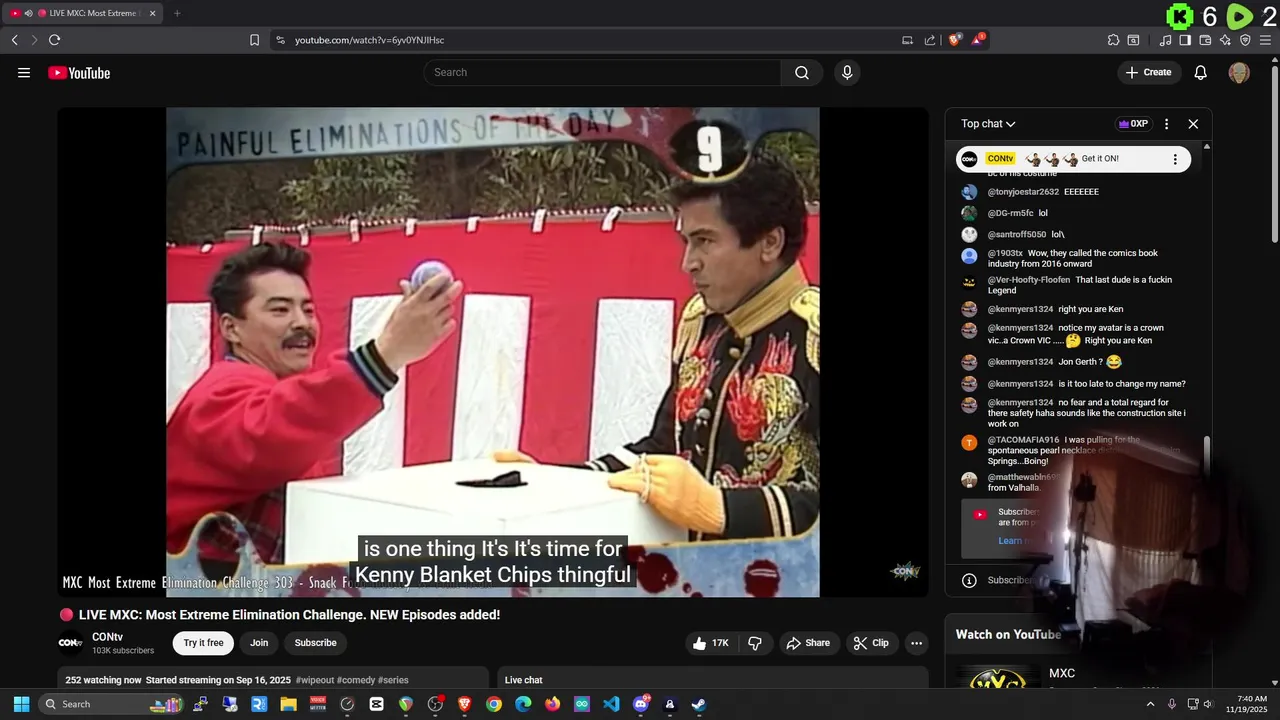Bookmark this page from the address bar
This screenshot has height=720, width=1280.
pos(254,40)
